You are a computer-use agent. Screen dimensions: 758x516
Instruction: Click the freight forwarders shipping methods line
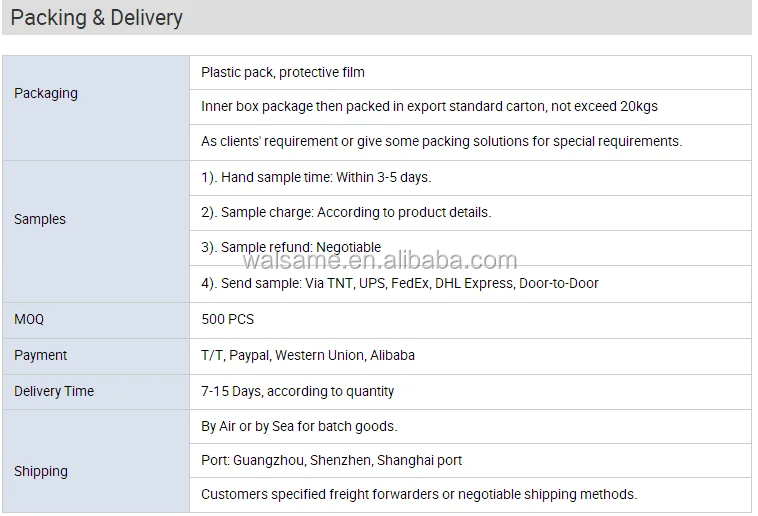click(419, 494)
